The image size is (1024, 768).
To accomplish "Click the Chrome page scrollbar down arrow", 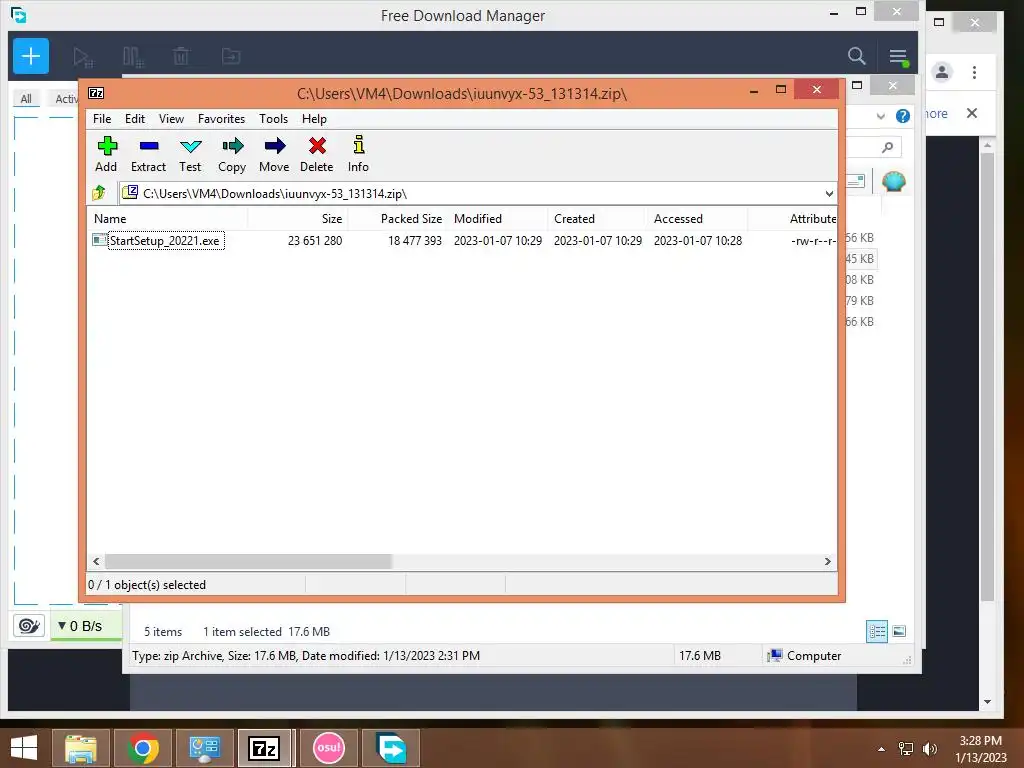I will click(987, 702).
